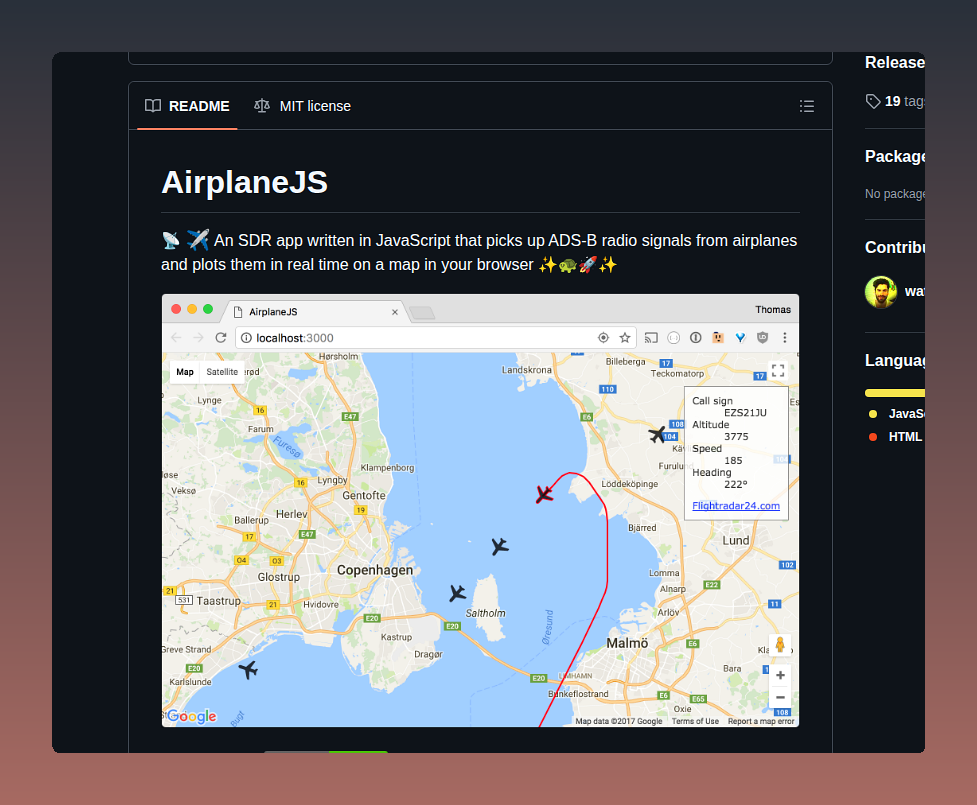977x805 pixels.
Task: Click the No packages text
Action: tap(895, 194)
